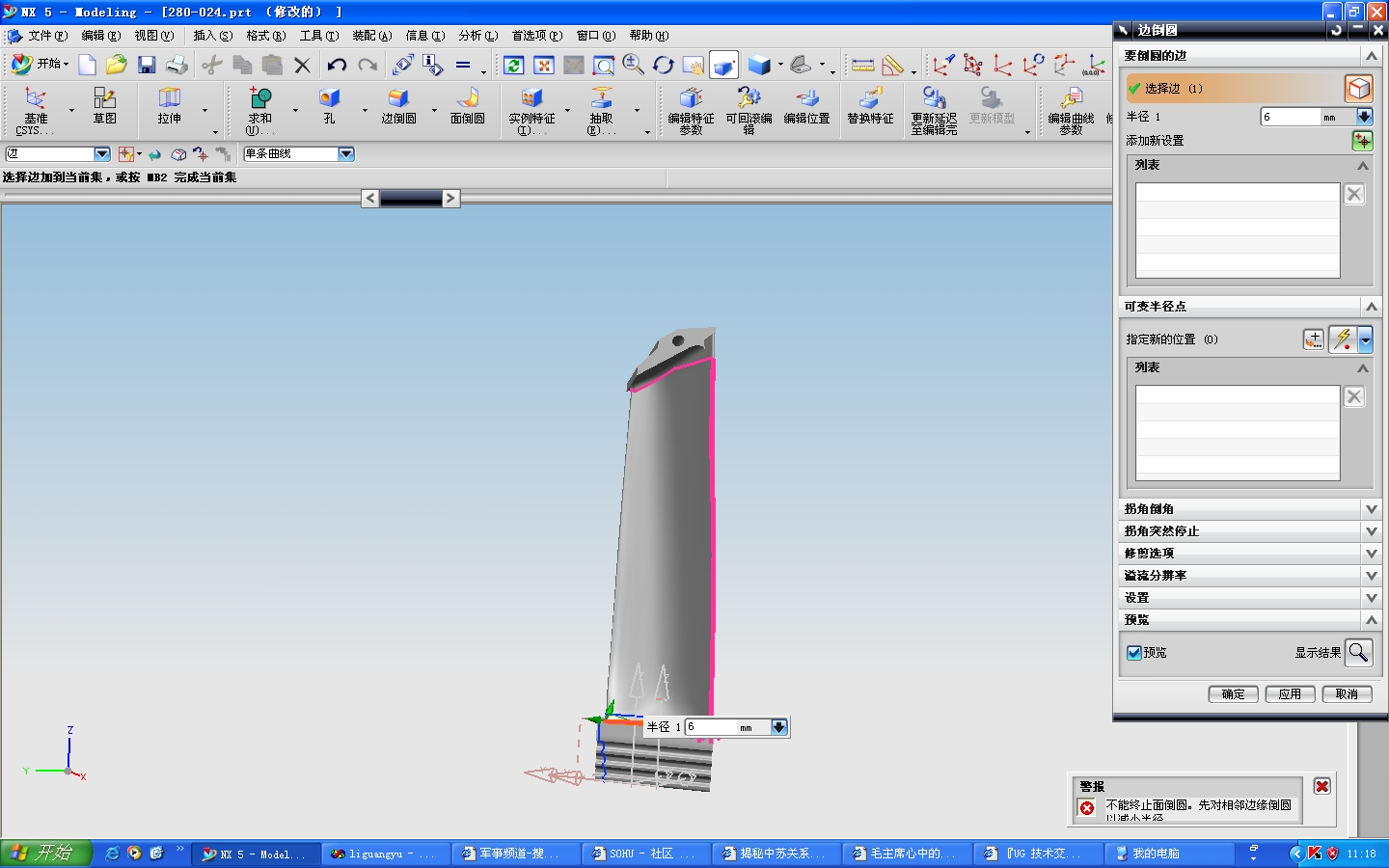Expand the 修剪选项 section
The height and width of the screenshot is (868, 1389).
1371,554
